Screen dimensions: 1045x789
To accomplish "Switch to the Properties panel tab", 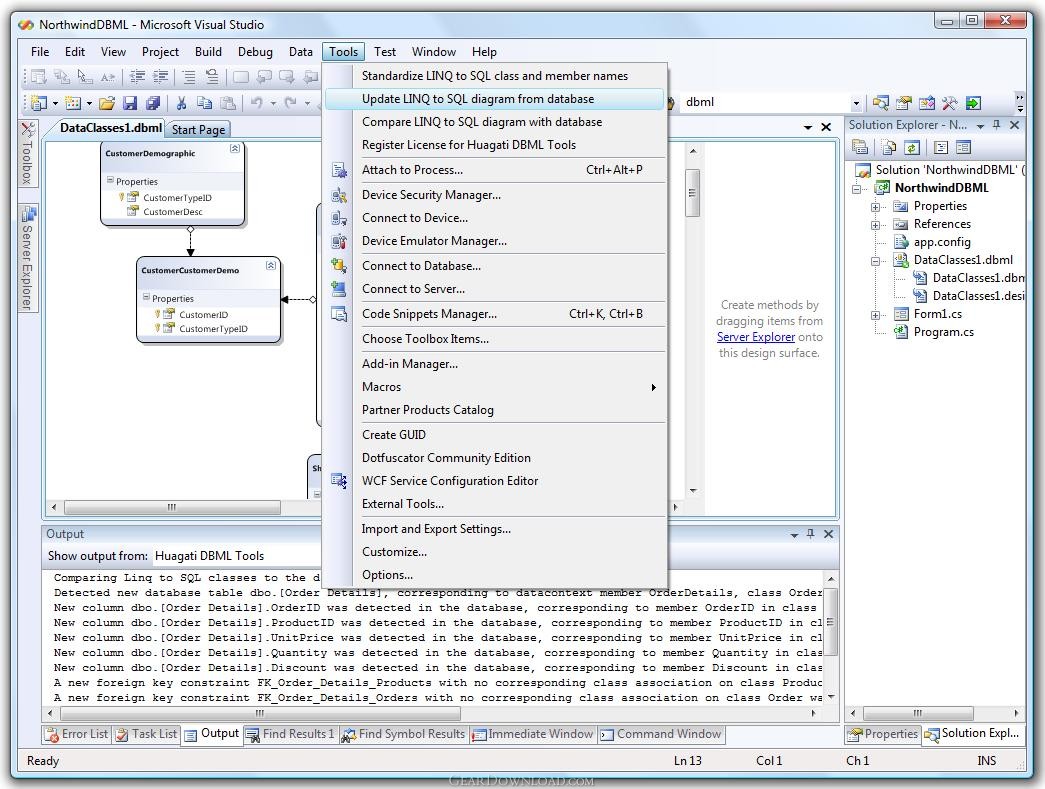I will point(883,734).
